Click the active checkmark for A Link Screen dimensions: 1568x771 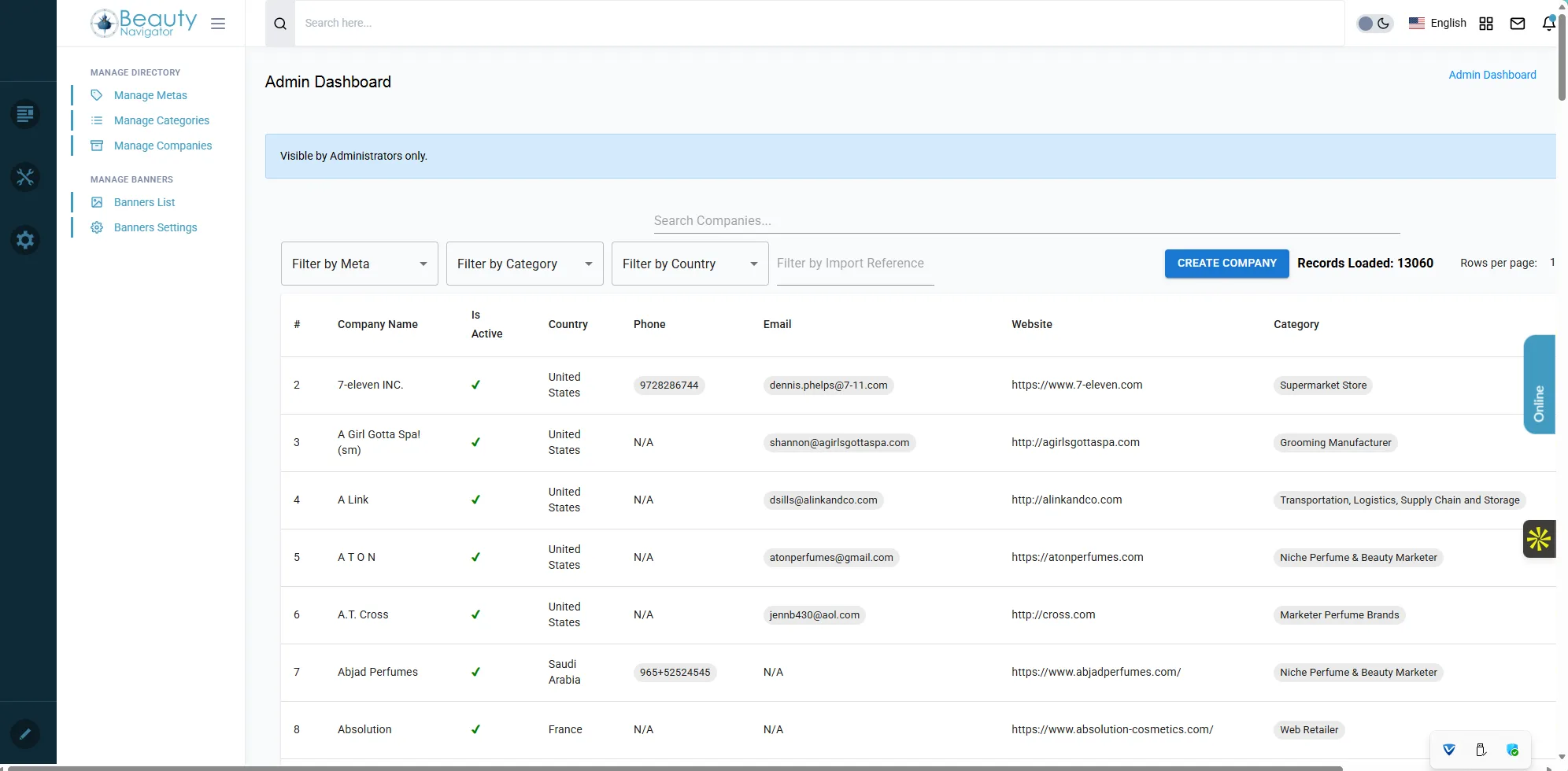pyautogui.click(x=475, y=500)
